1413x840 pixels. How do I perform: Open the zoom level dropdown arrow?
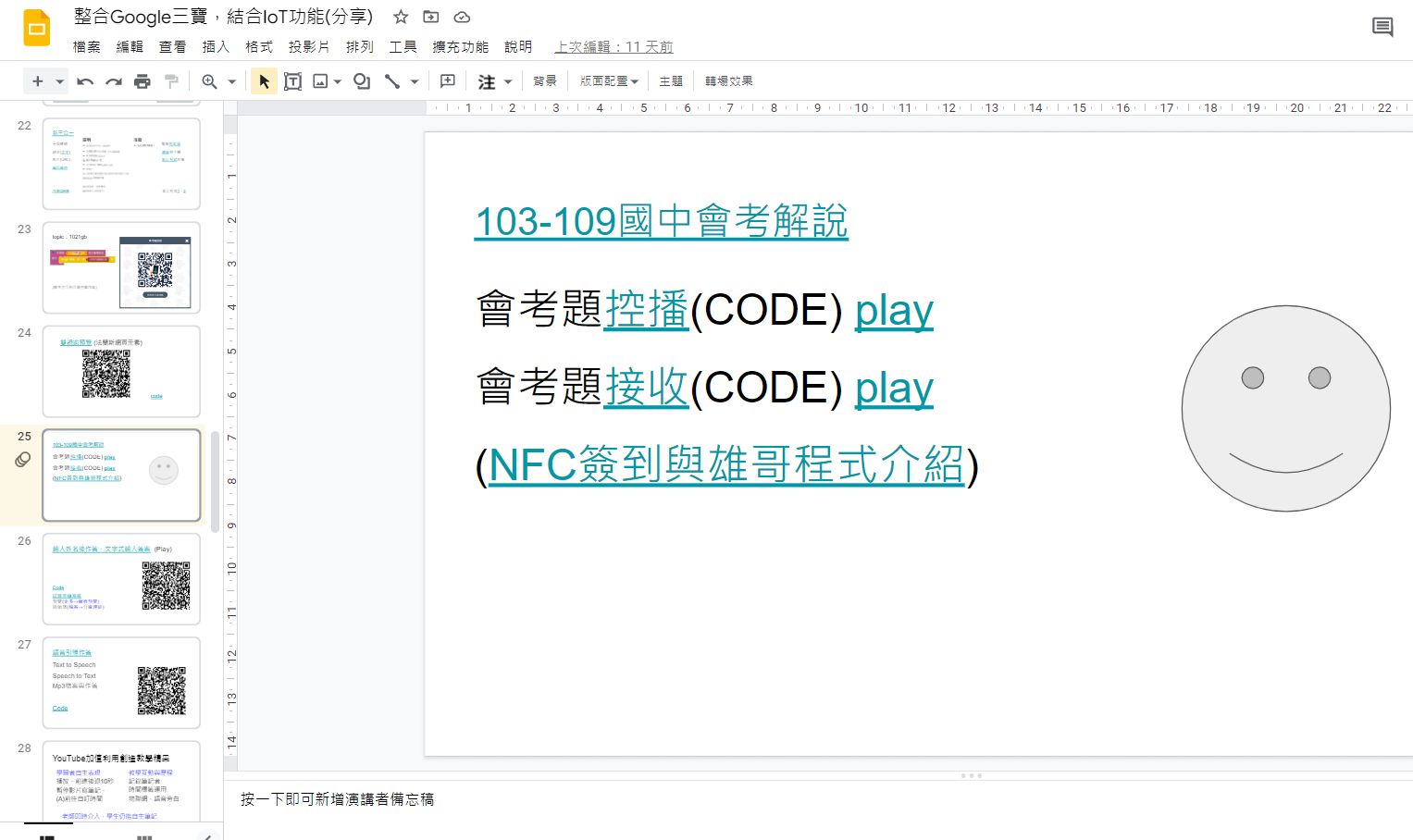(x=231, y=81)
